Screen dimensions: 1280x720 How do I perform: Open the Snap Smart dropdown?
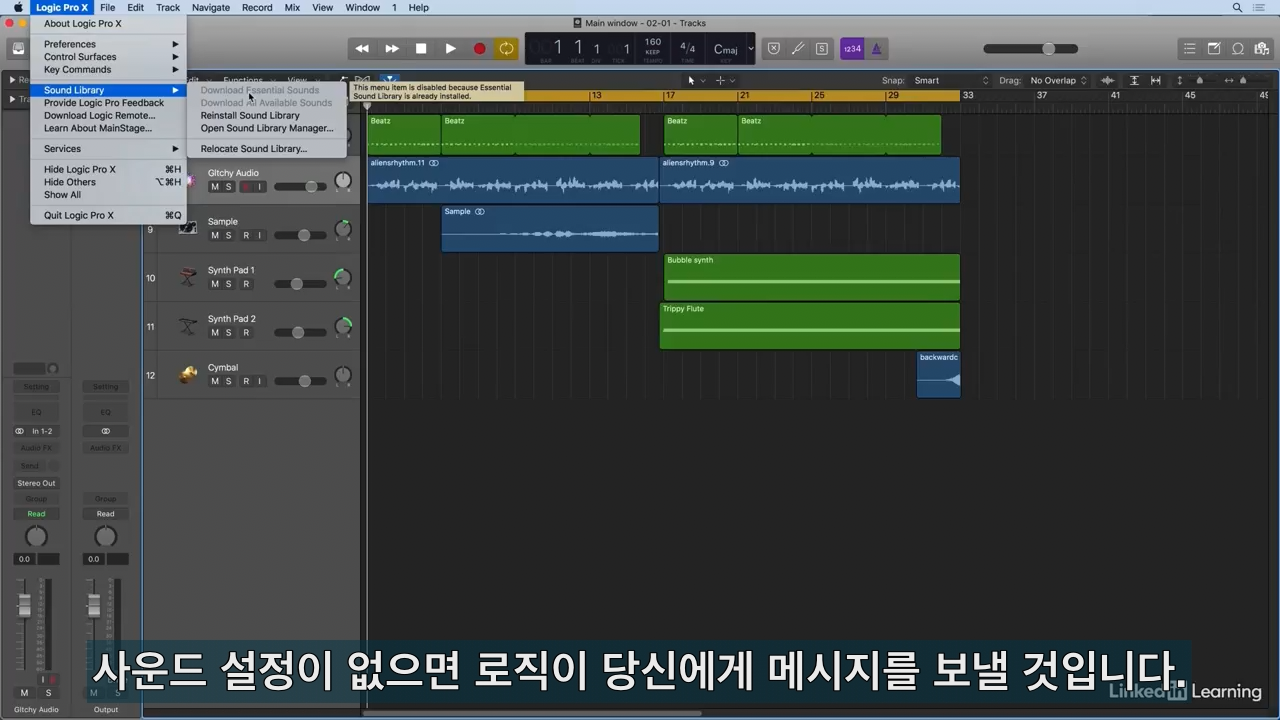point(950,80)
